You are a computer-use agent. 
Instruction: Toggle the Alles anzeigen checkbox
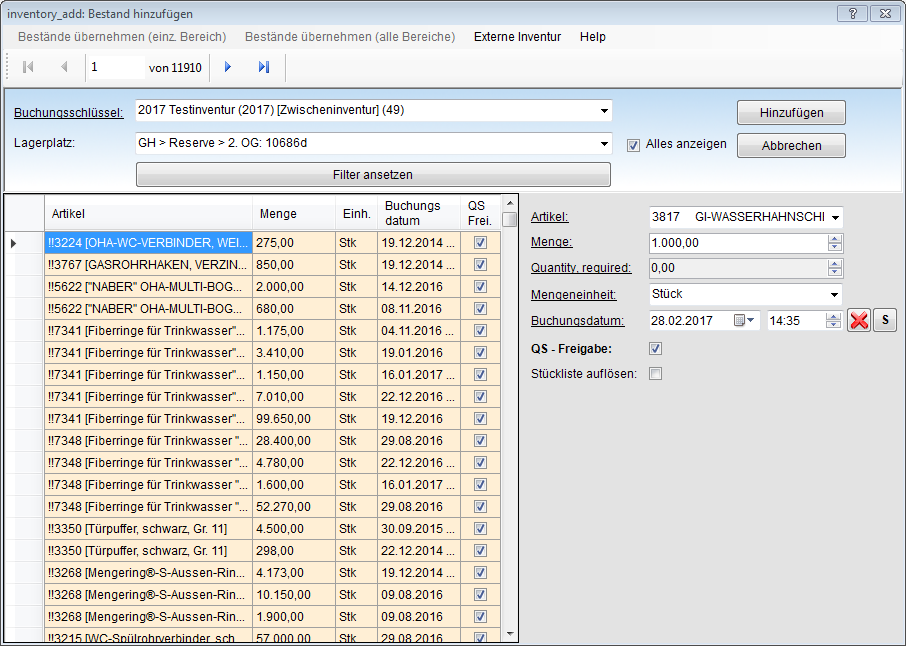[633, 145]
